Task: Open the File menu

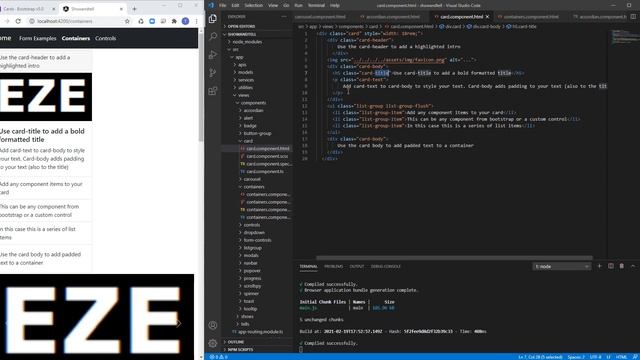Action: coord(222,5)
